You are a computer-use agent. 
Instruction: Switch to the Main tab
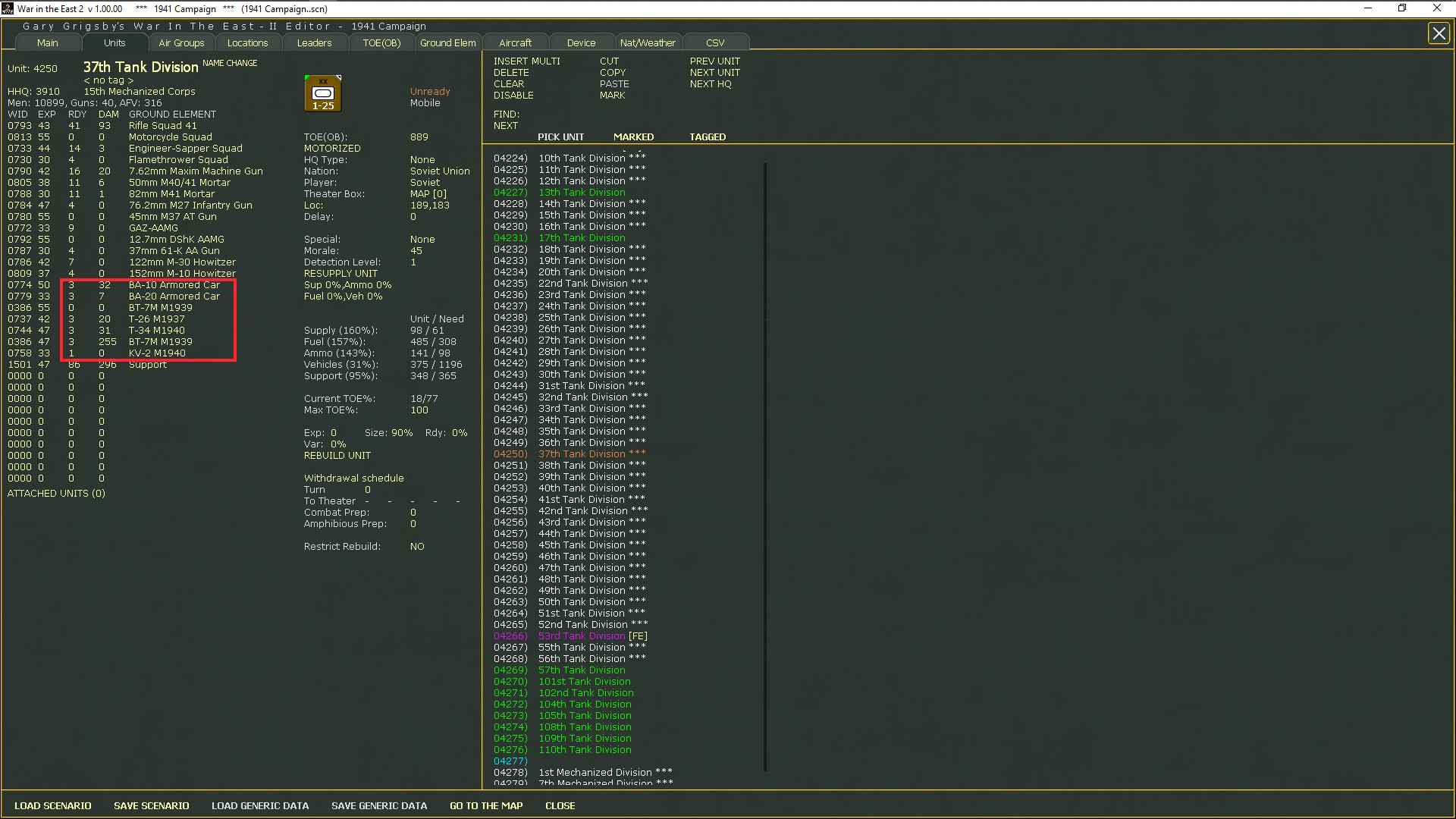click(47, 43)
